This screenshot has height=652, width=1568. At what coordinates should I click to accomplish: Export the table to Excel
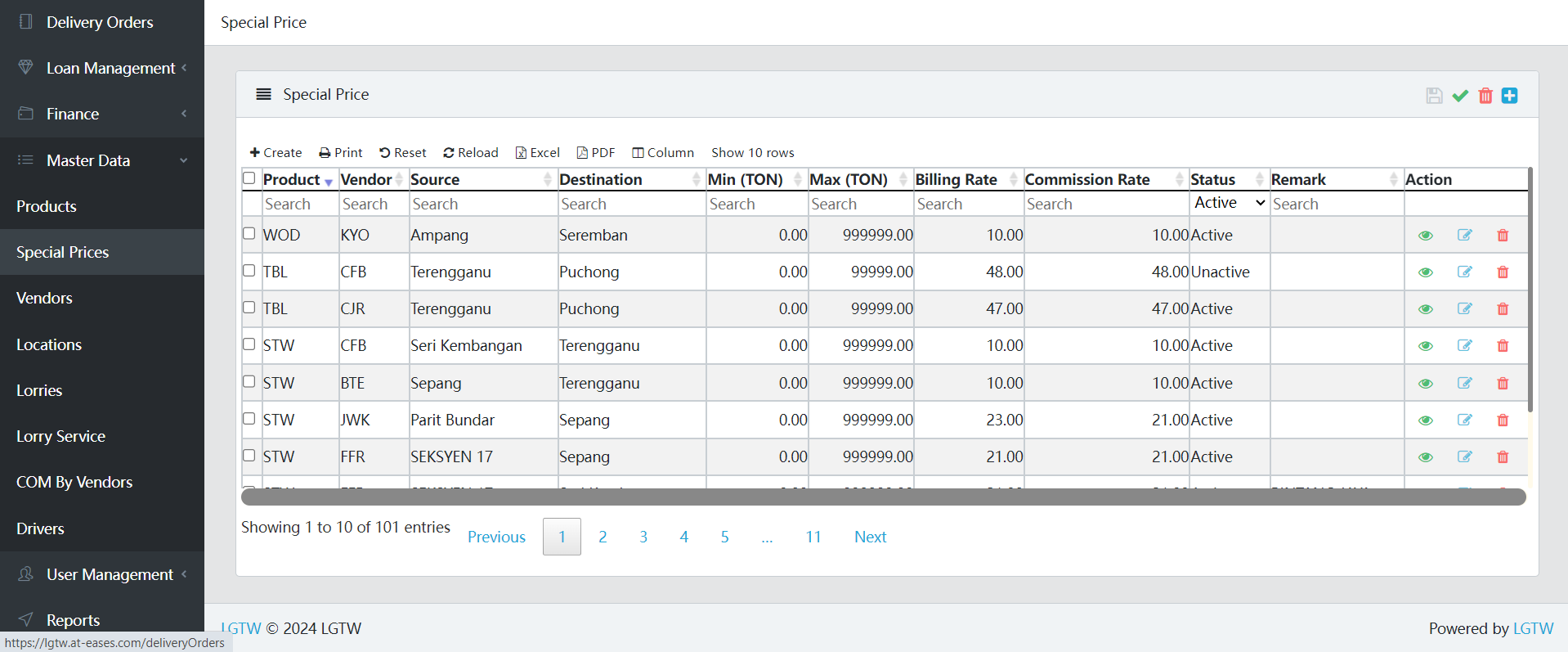pyautogui.click(x=537, y=153)
